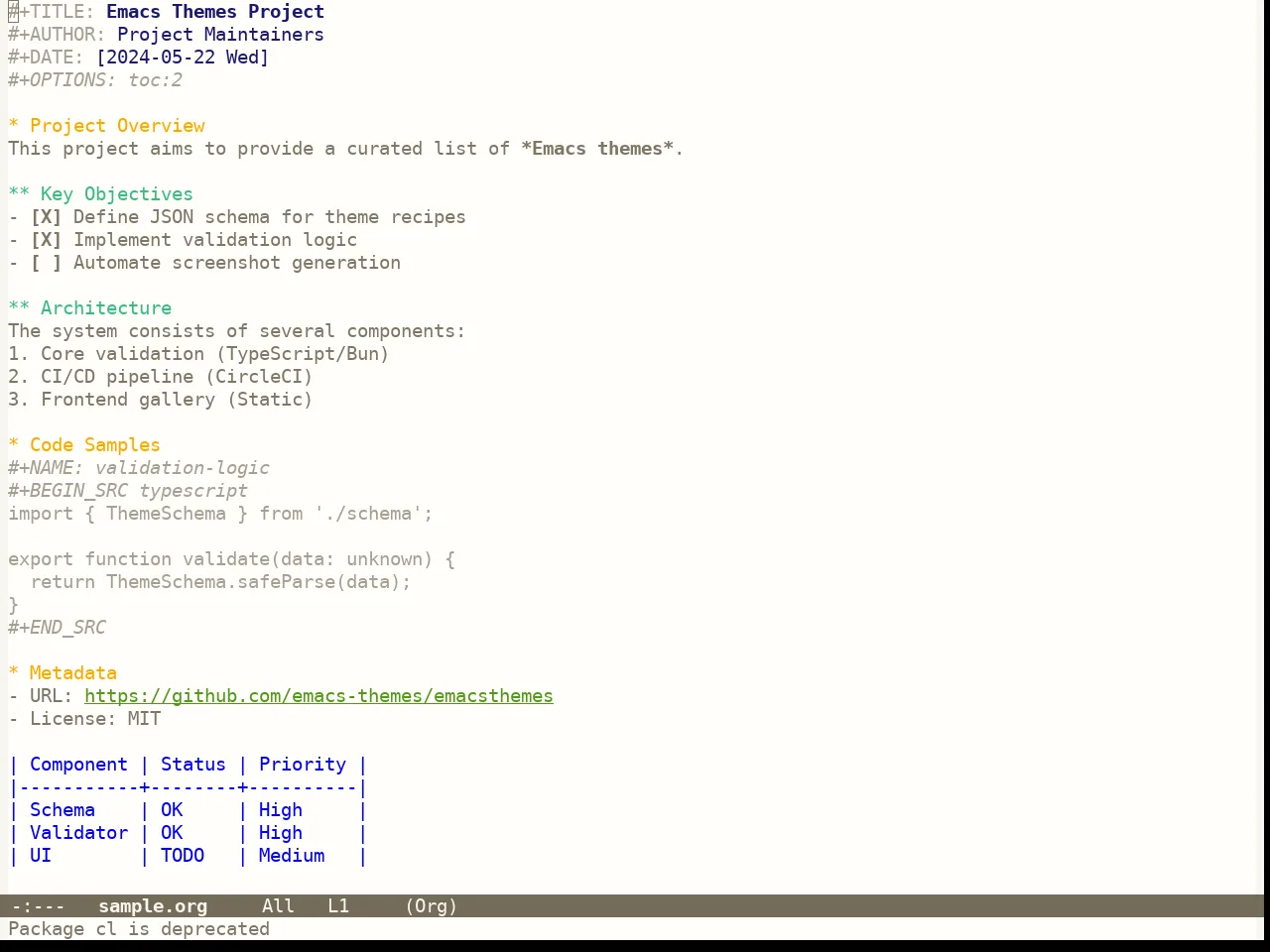The width and height of the screenshot is (1270, 952).
Task: Click the Component table header cell
Action: [78, 765]
